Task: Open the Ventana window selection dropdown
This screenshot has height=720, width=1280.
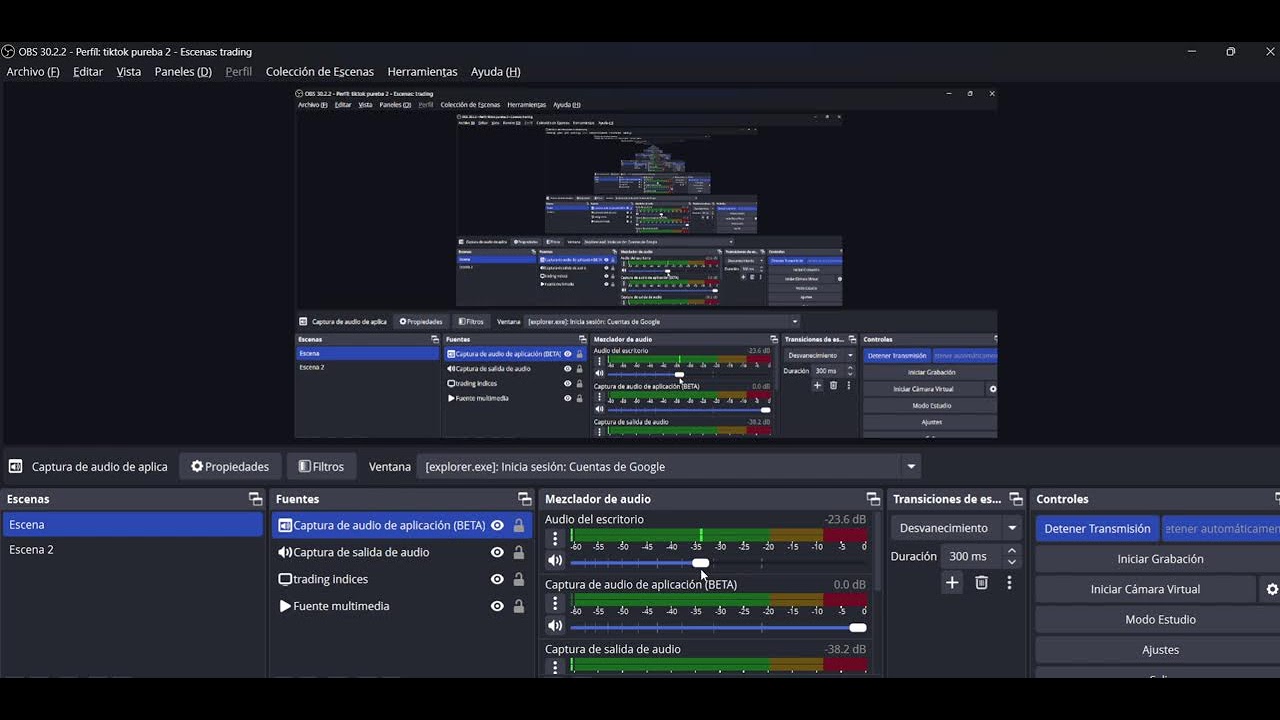Action: [669, 467]
